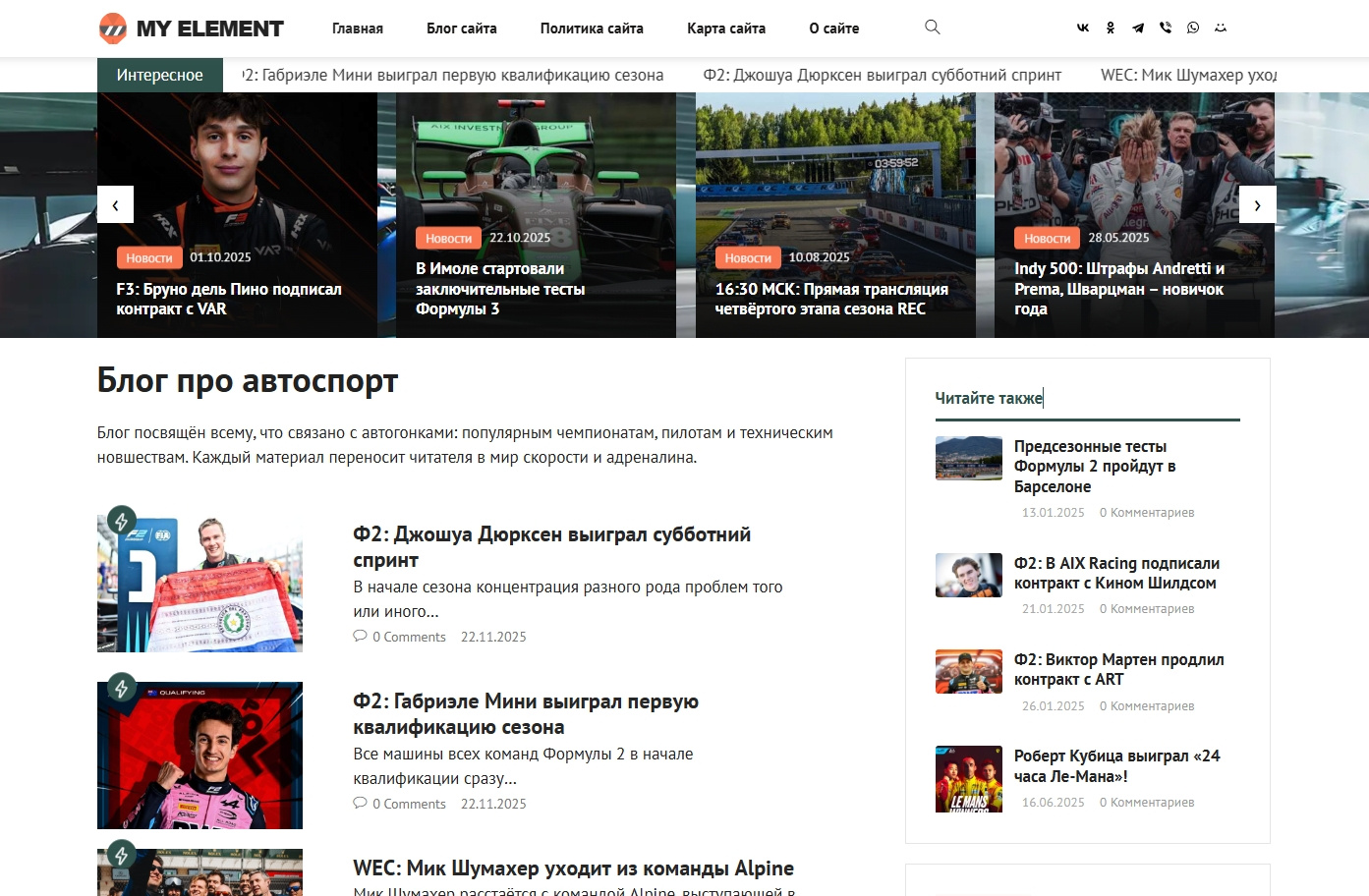Open article Ф2: Джошуа Дюрксен выиграл субботний спринт
The width and height of the screenshot is (1369, 896).
(x=552, y=547)
